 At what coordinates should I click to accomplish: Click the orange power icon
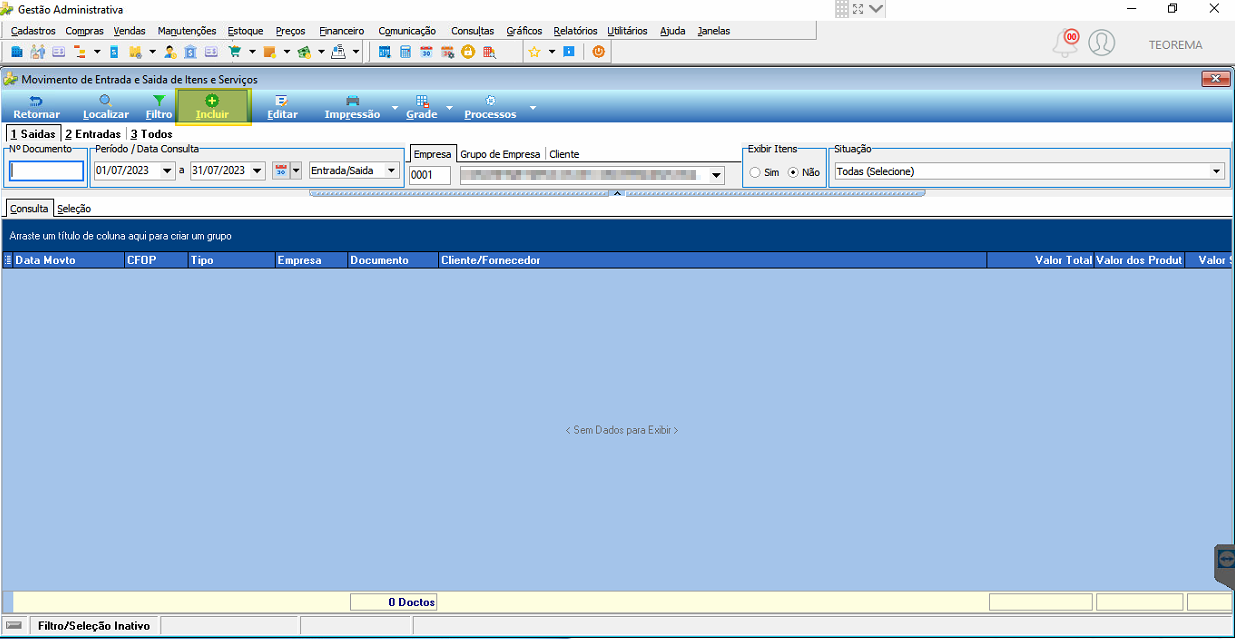(598, 51)
